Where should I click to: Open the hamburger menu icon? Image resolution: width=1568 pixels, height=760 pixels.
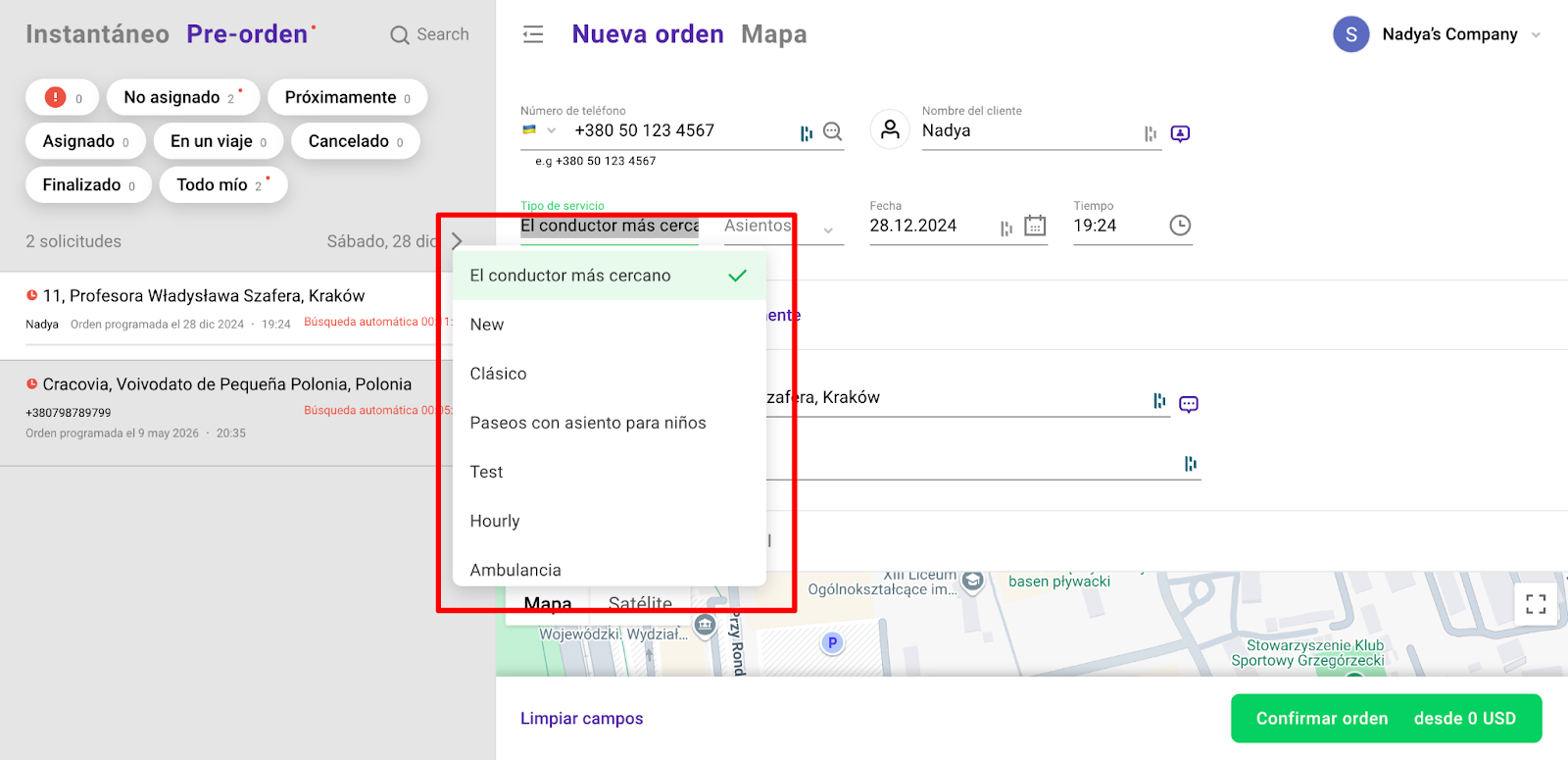coord(533,34)
